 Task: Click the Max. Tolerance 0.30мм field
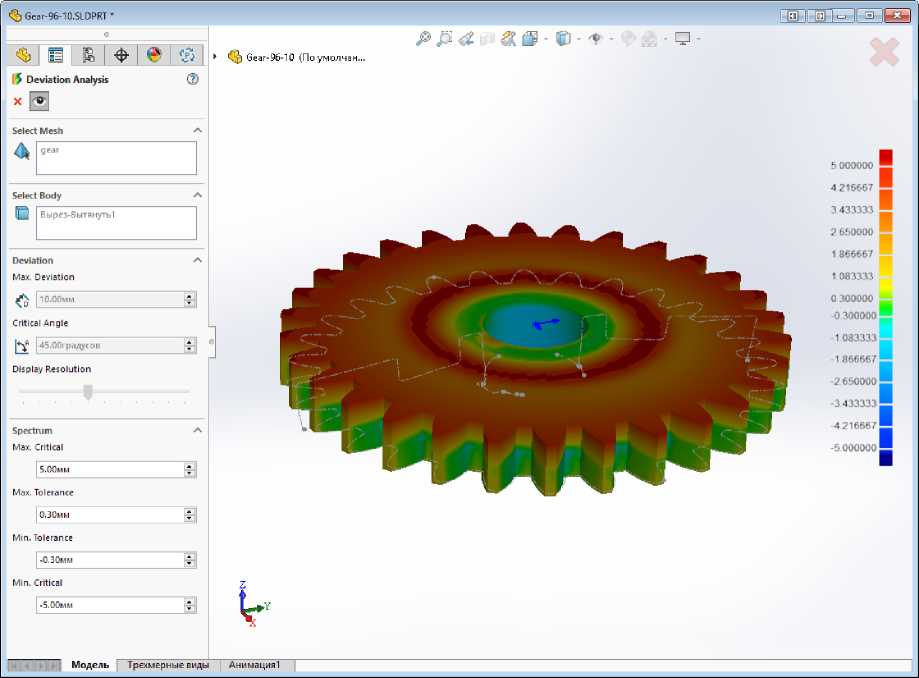(108, 515)
